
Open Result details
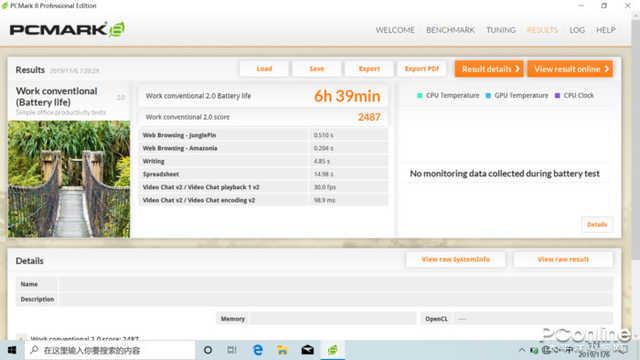pos(489,69)
